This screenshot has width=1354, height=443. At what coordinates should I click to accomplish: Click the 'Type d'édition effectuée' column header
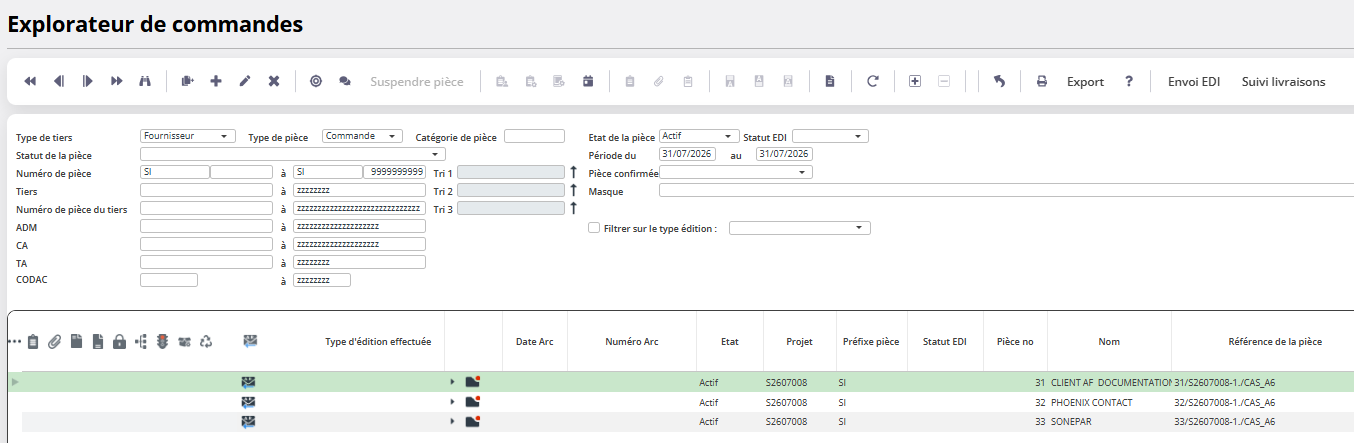pos(378,342)
